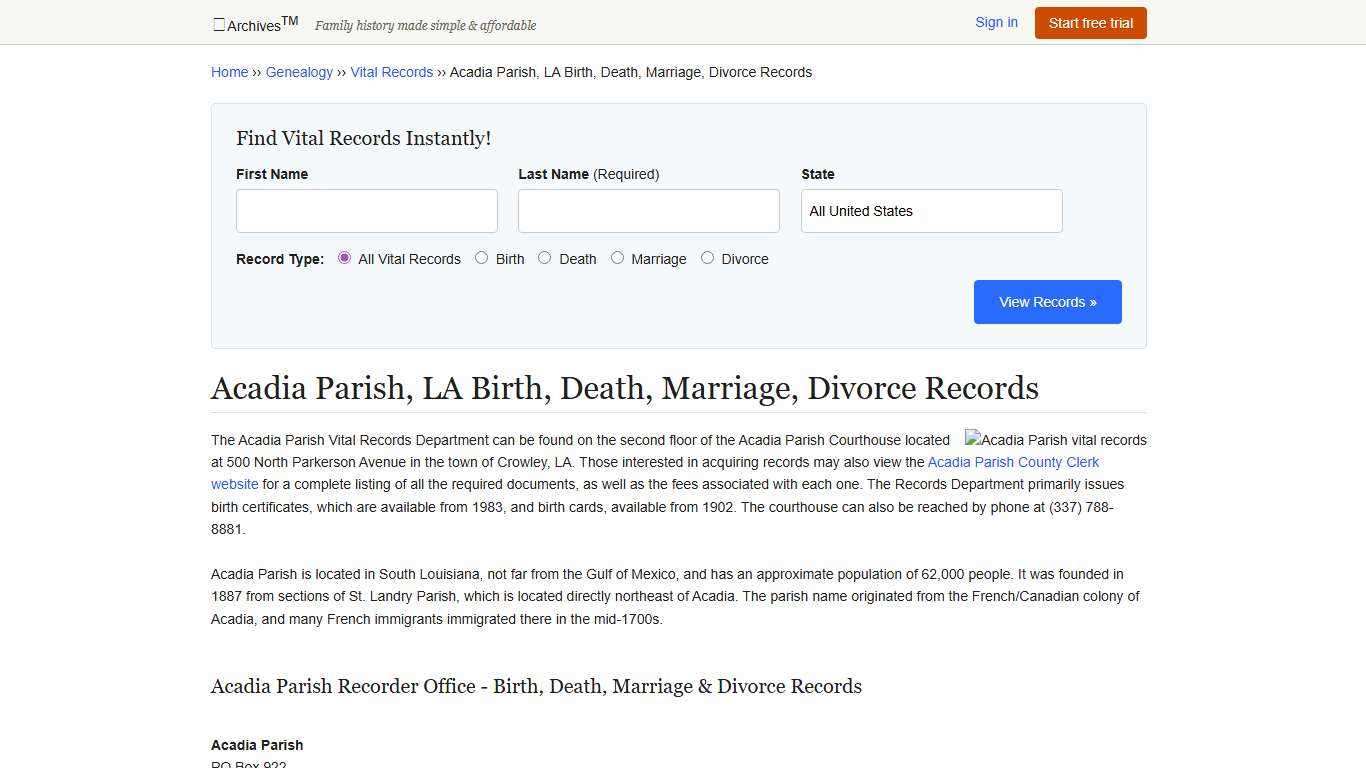Open the Vital Records breadcrumb link

[x=391, y=72]
